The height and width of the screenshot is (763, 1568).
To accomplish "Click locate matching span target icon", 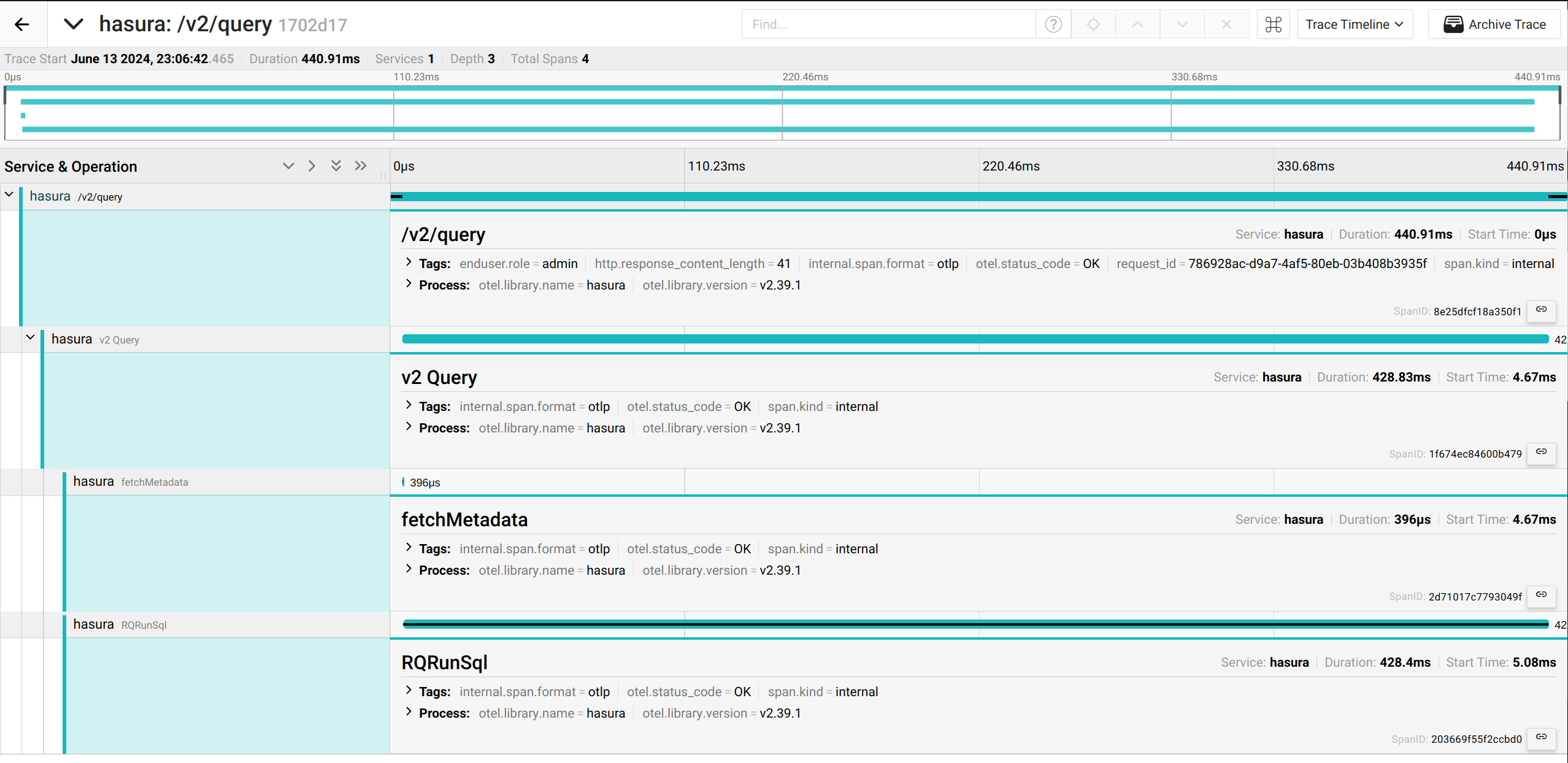I will coord(1093,25).
